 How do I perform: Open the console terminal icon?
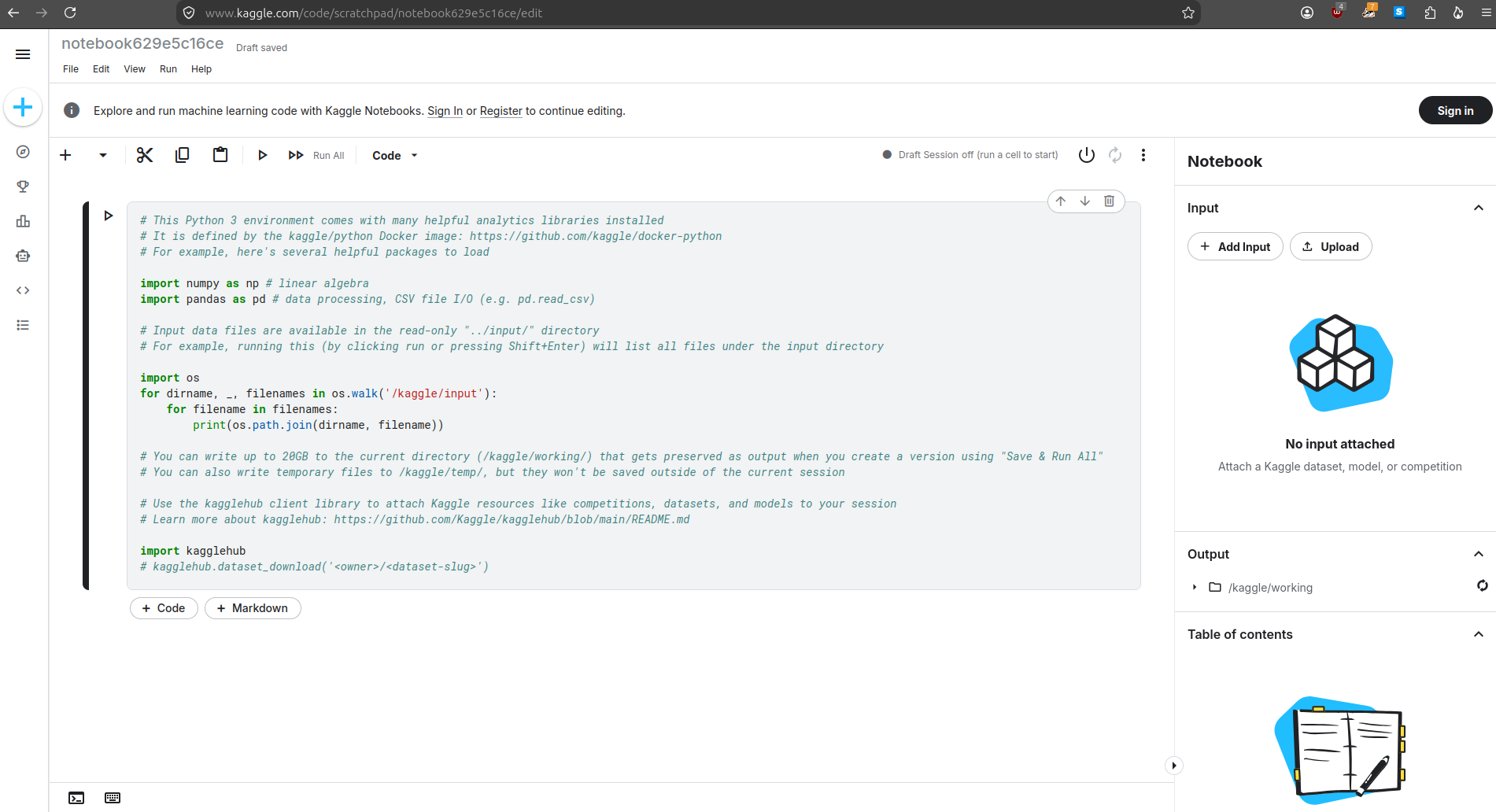tap(76, 798)
